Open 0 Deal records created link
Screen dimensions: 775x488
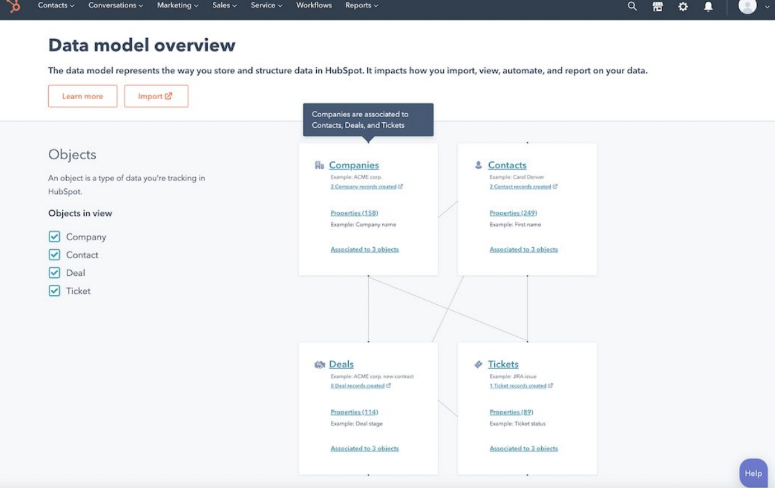357,386
